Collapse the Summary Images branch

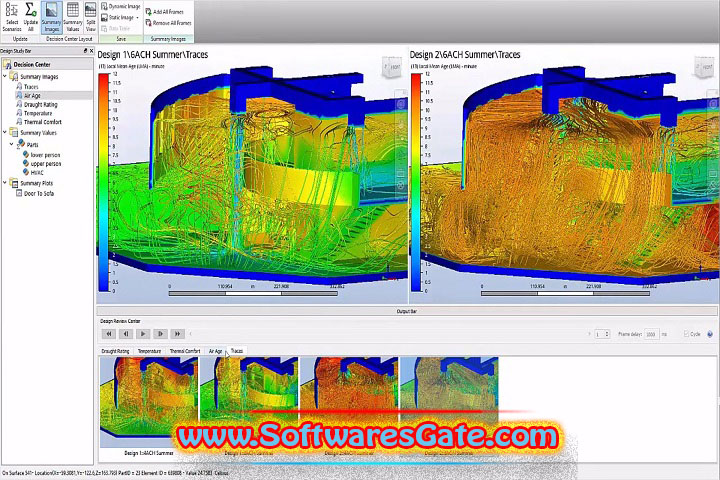click(x=5, y=76)
